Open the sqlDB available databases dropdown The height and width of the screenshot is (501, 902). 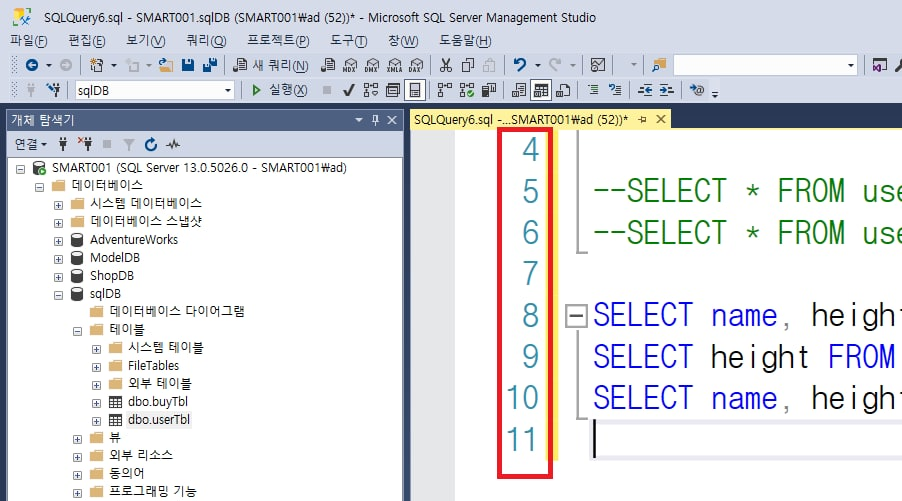point(228,90)
